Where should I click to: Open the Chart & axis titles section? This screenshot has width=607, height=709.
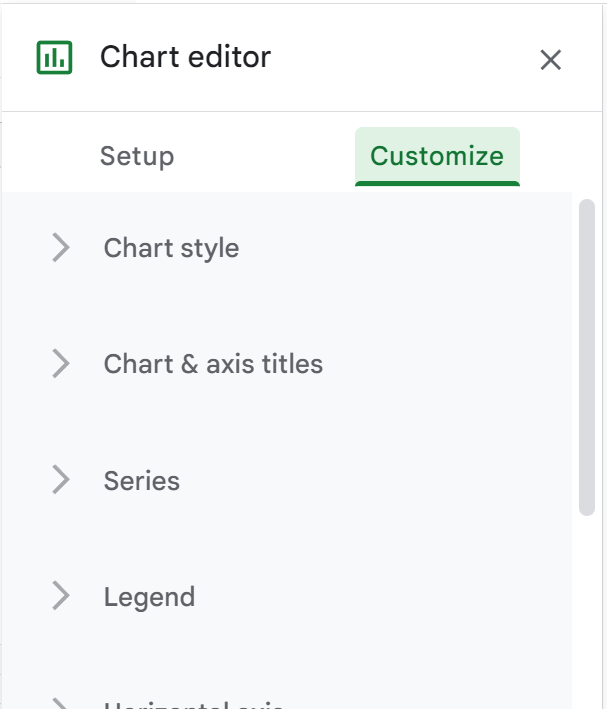[213, 364]
